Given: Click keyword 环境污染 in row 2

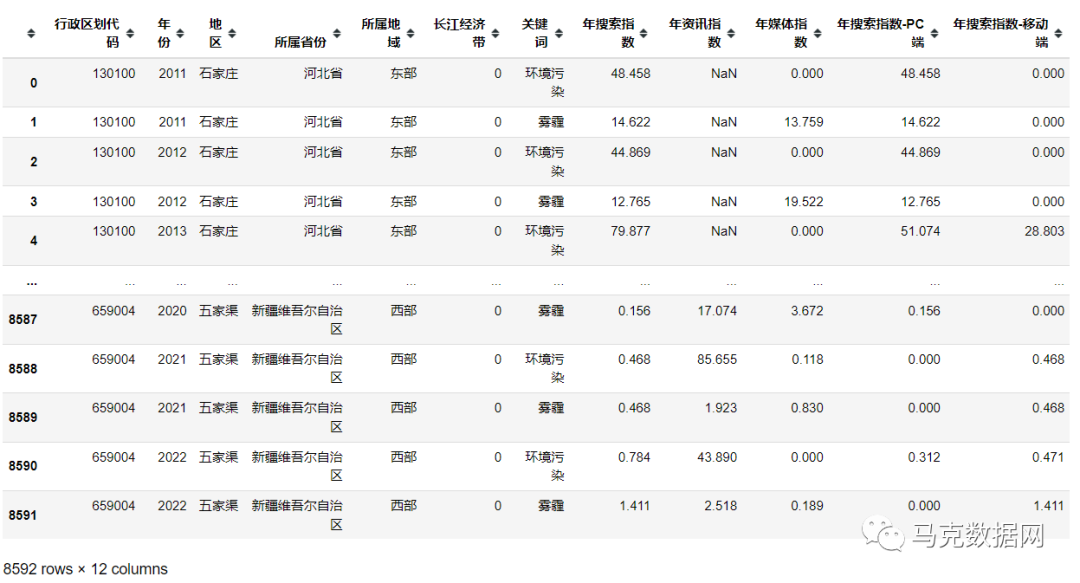Looking at the screenshot, I should tap(545, 162).
